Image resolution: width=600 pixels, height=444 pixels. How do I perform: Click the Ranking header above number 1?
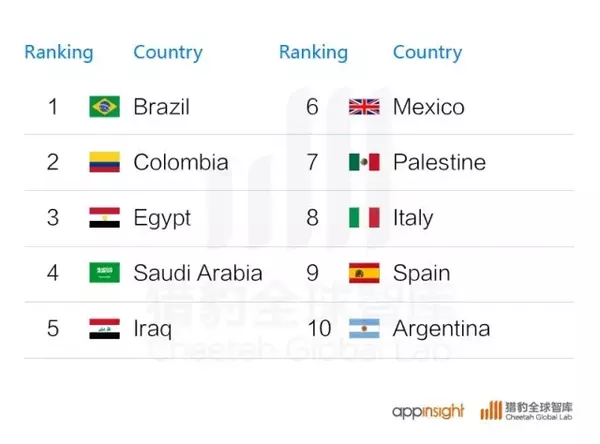[x=59, y=52]
